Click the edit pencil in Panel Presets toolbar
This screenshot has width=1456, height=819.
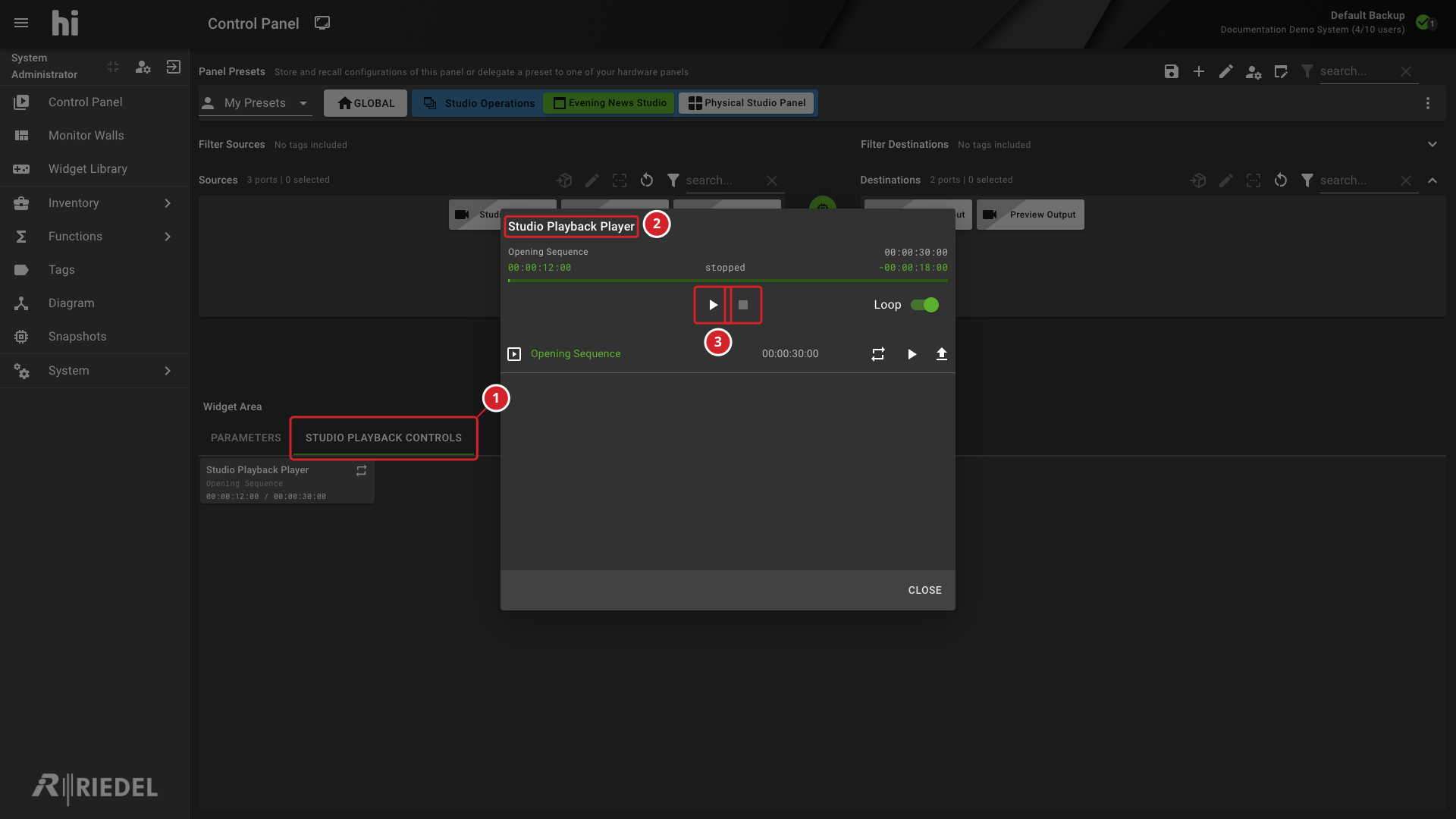coord(1226,71)
